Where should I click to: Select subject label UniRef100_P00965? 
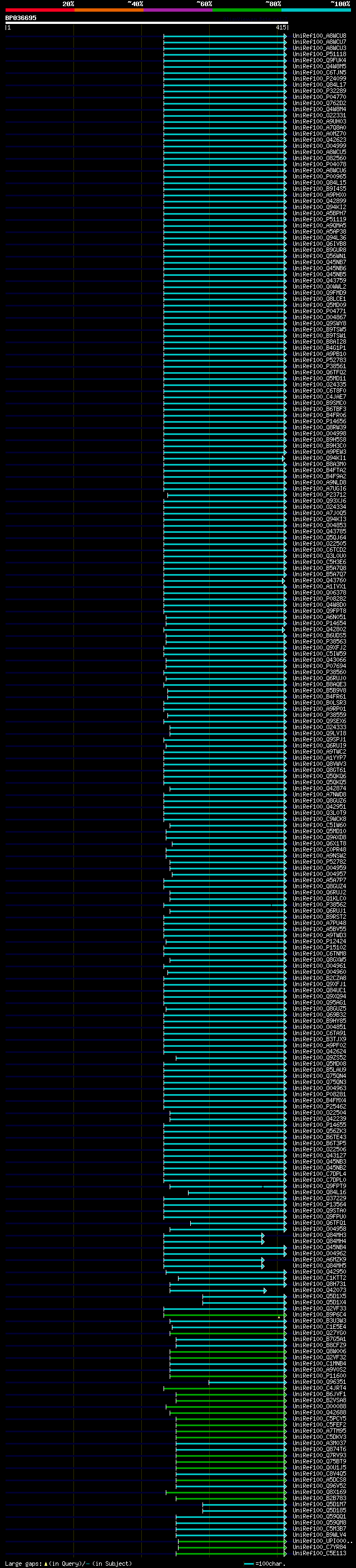[319, 176]
